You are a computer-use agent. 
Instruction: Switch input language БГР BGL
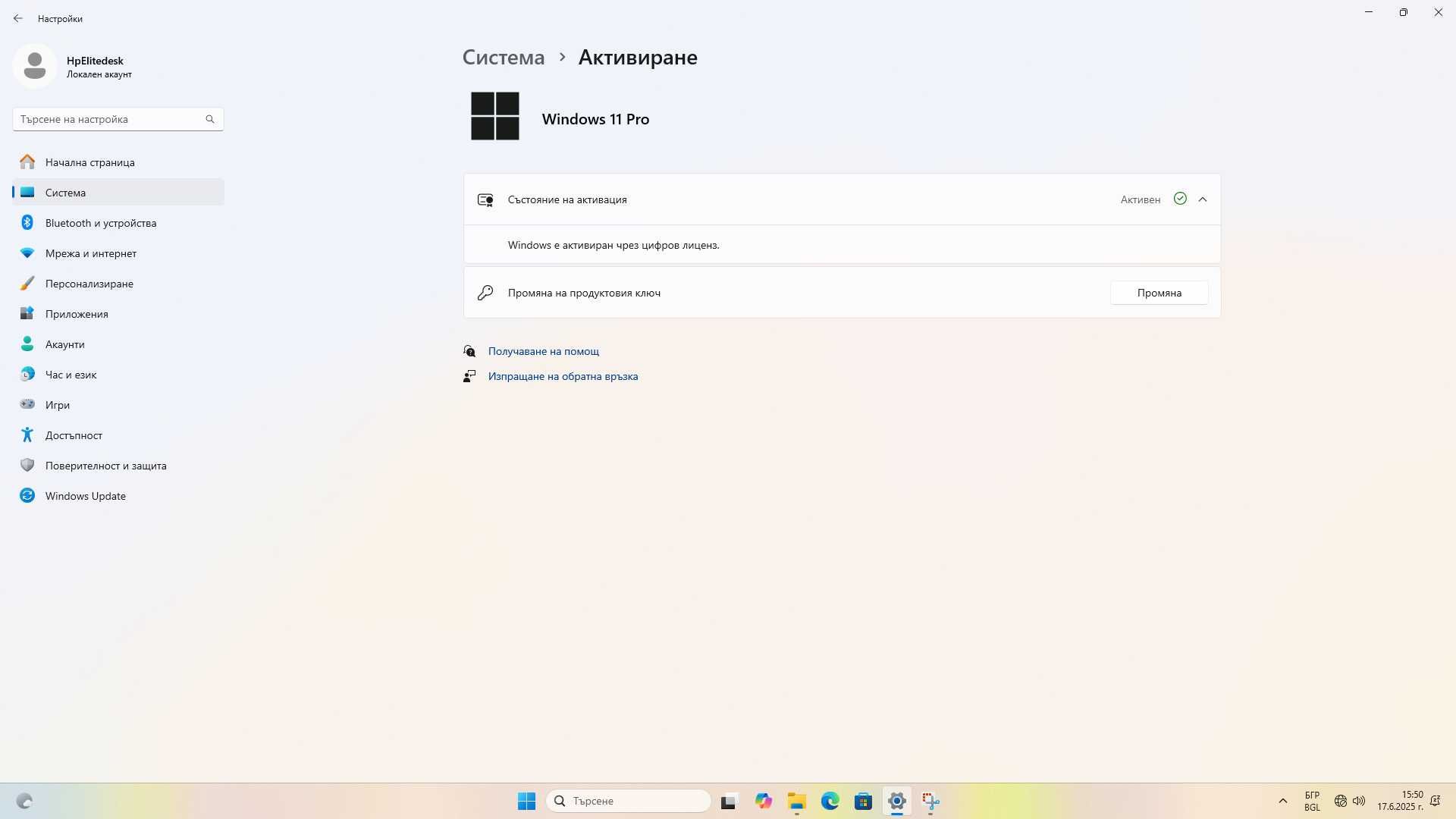point(1312,801)
